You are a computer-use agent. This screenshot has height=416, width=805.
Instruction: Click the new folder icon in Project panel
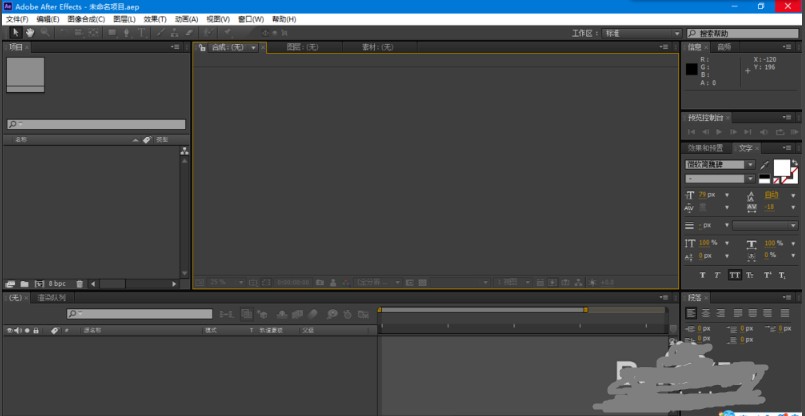coord(25,284)
